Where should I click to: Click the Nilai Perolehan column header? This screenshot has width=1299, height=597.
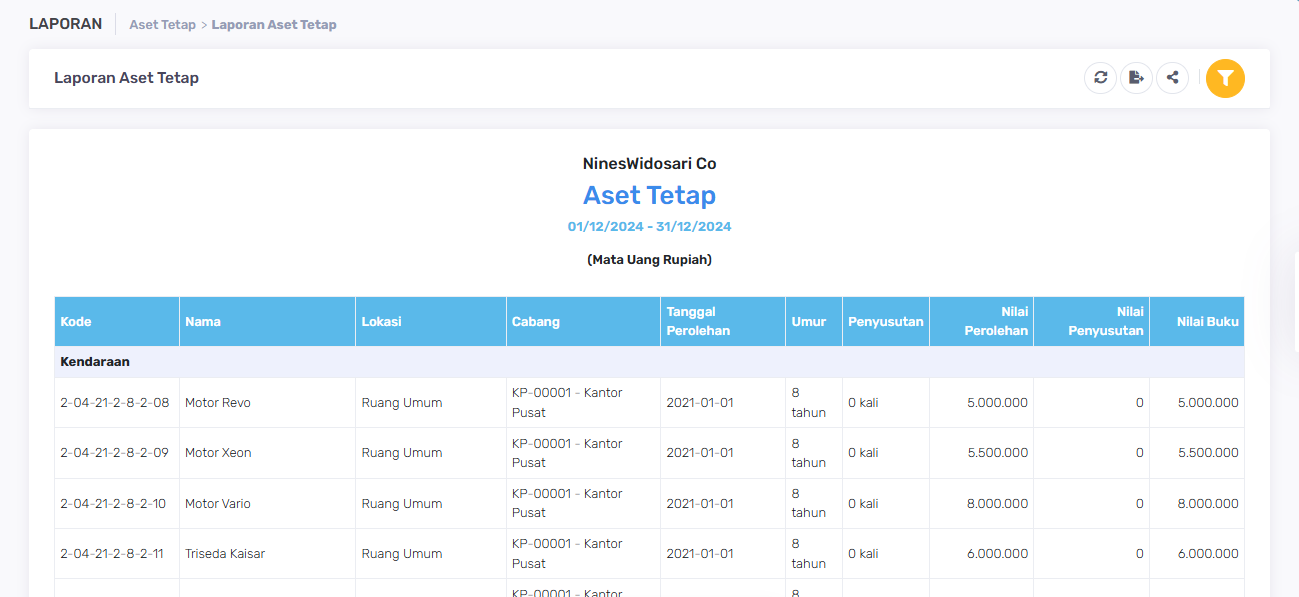pos(981,322)
